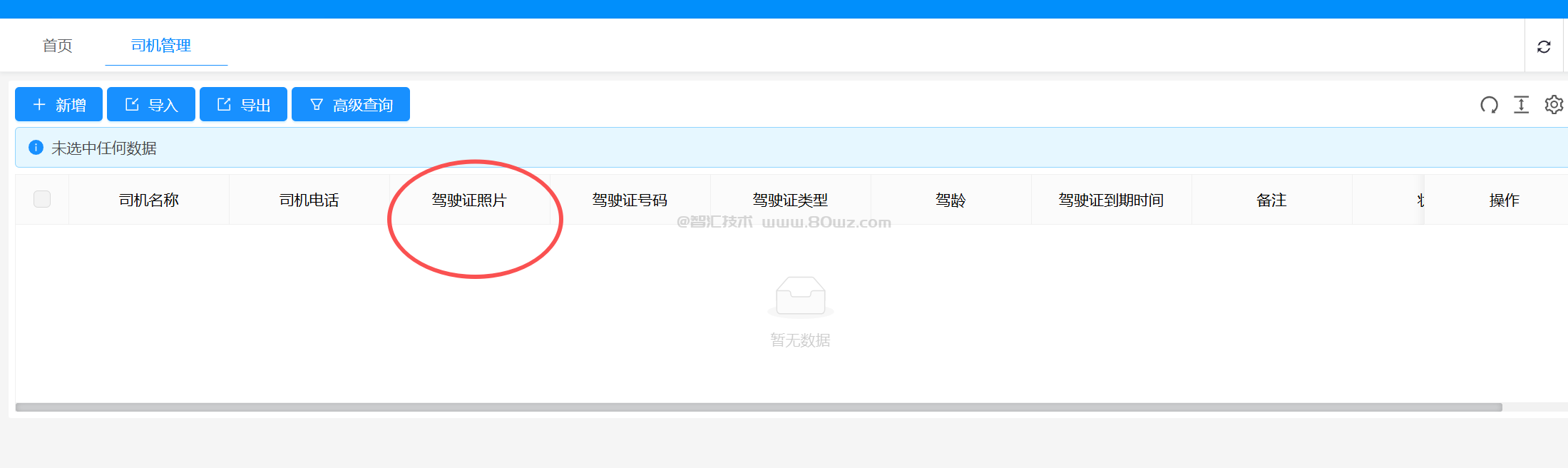This screenshot has width=1568, height=468.
Task: Click the 驾驶证到期时间 column header
Action: [1111, 200]
